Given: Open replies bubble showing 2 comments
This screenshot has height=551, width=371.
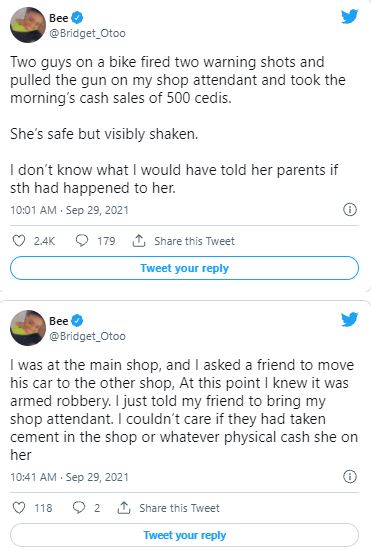Looking at the screenshot, I should pos(79,508).
